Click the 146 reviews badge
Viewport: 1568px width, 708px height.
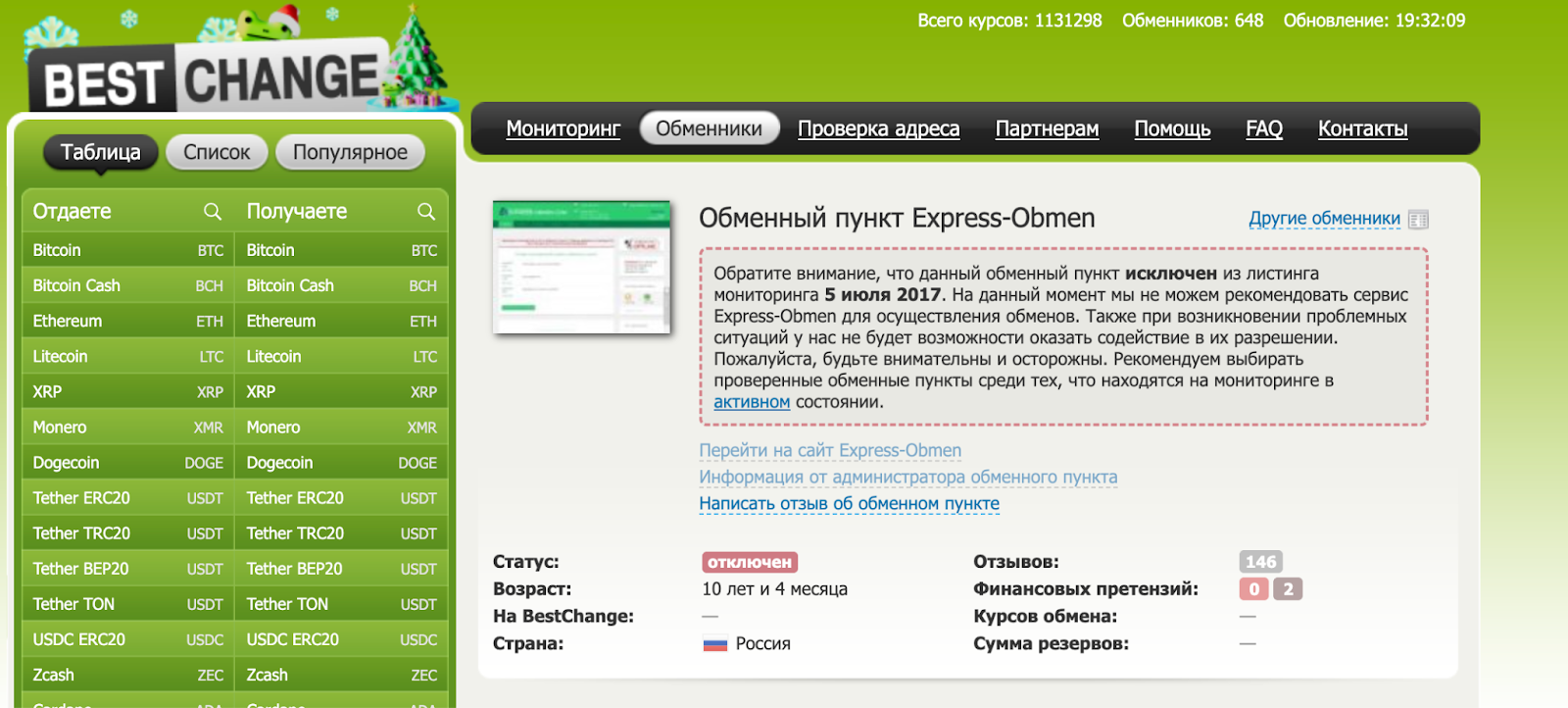pos(1260,562)
